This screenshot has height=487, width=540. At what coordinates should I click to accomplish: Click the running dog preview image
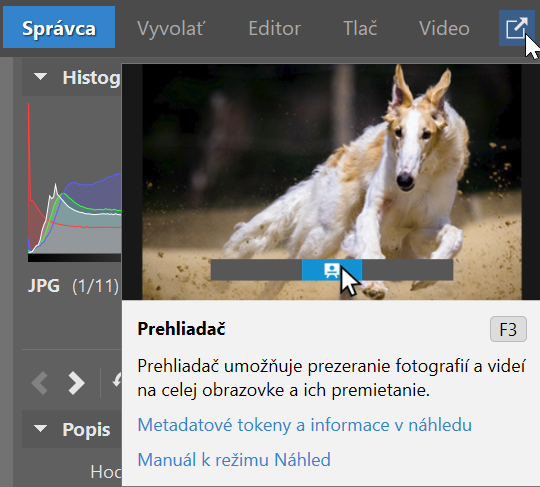[332, 182]
